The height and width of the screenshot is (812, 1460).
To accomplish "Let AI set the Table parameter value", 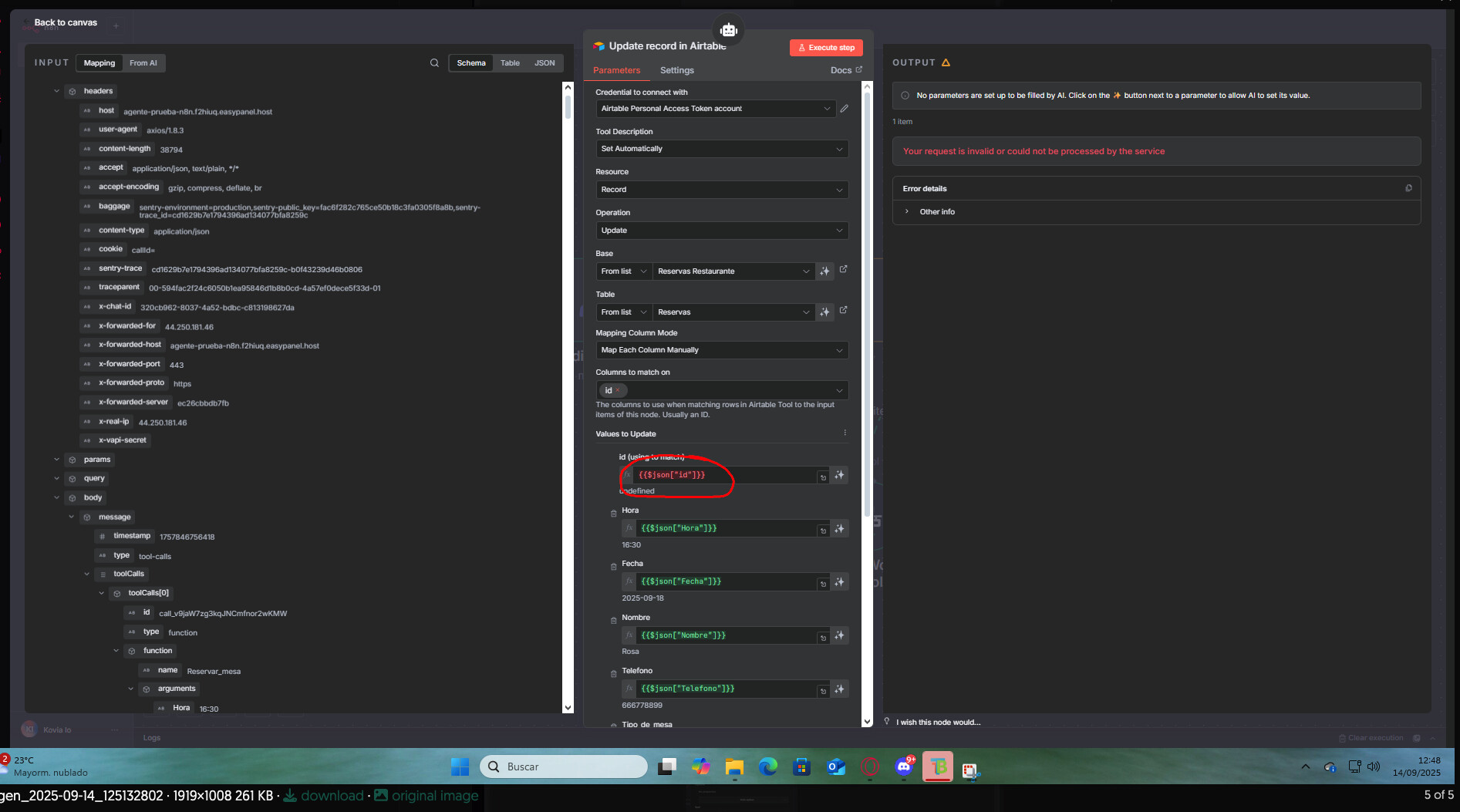I will (824, 312).
